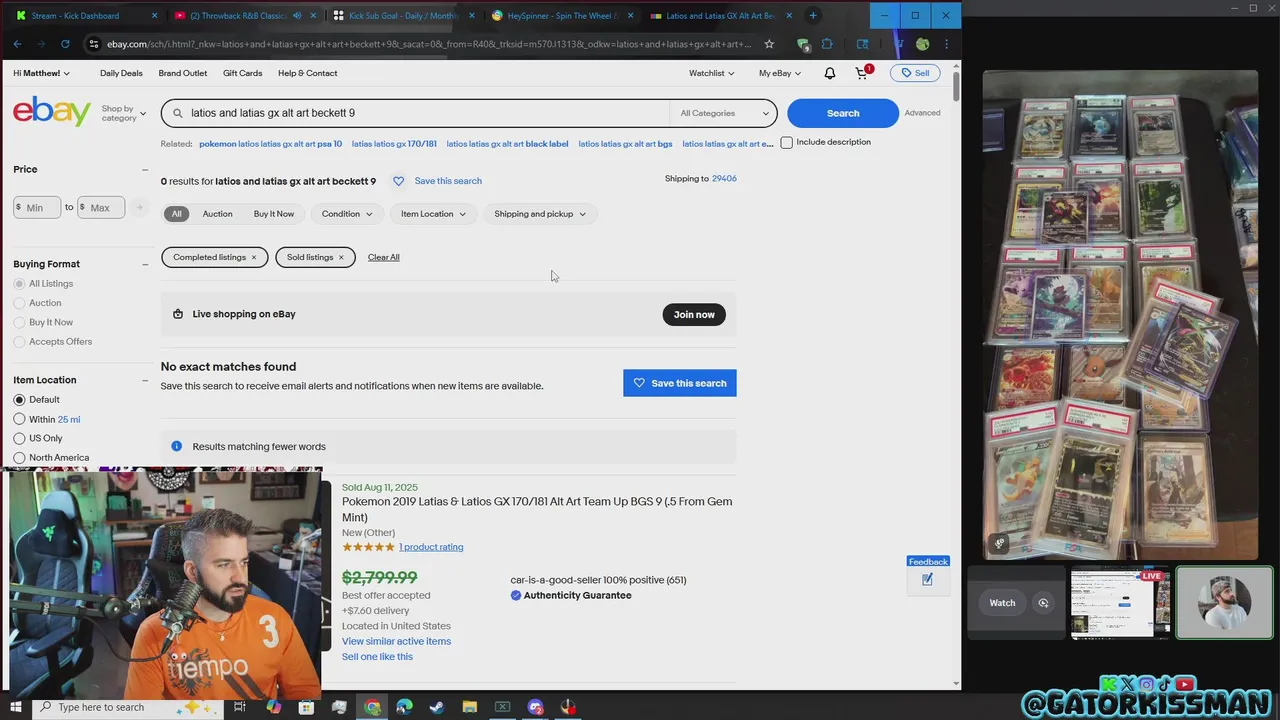Bookmark this page with the star icon
The image size is (1280, 720).
(769, 44)
